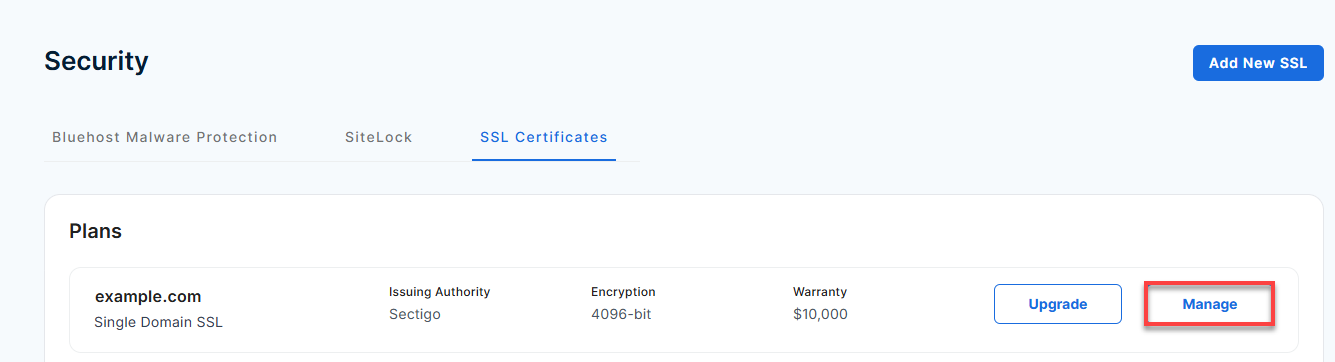Click the Plans heading

(95, 231)
